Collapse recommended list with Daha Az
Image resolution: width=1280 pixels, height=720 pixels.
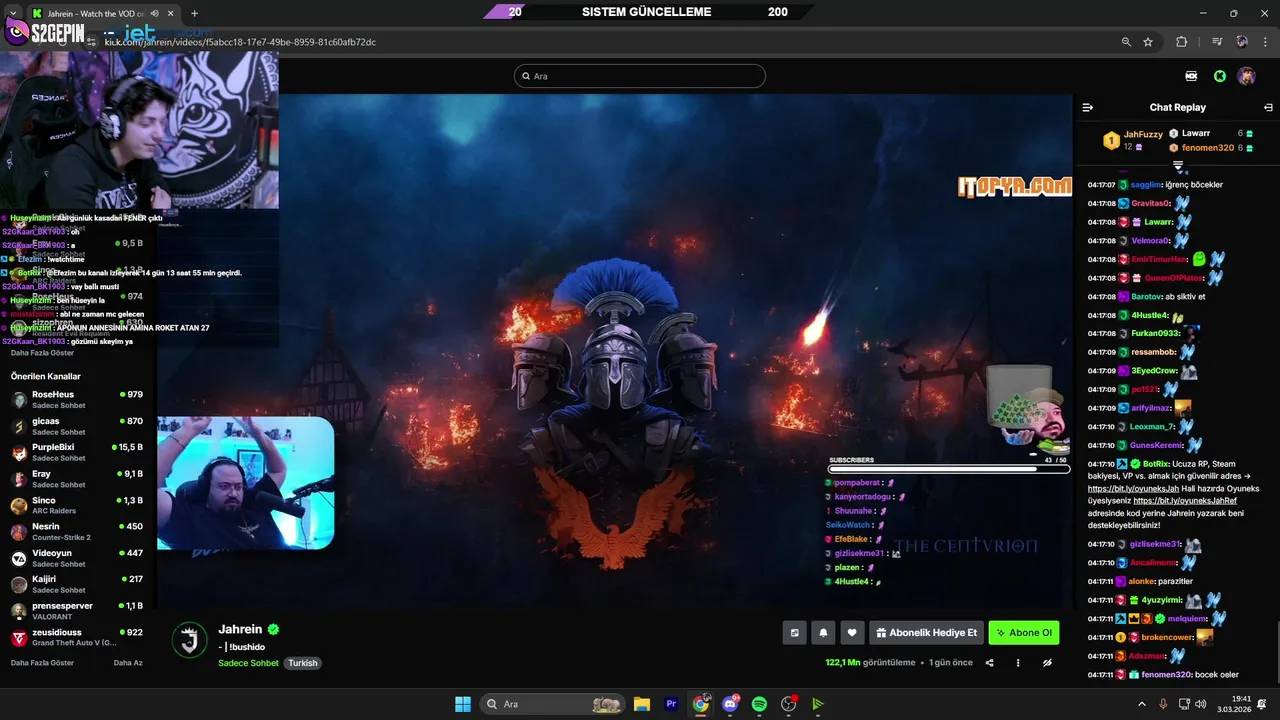click(x=128, y=663)
